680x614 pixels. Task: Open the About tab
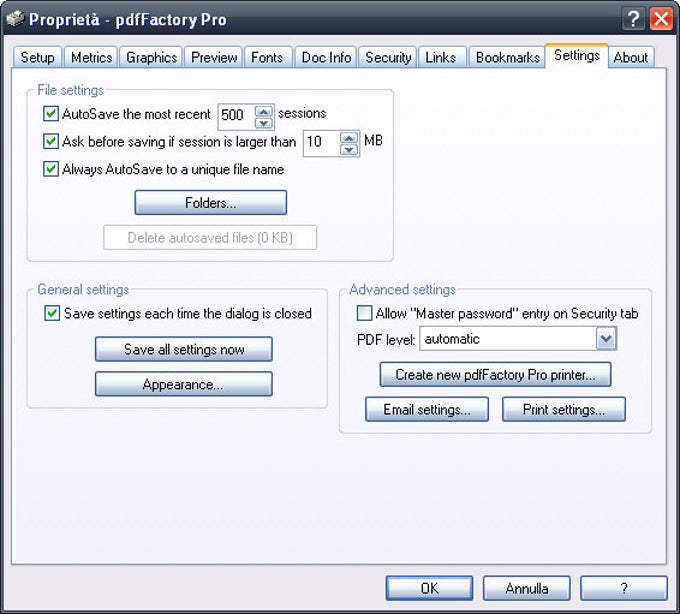click(631, 57)
